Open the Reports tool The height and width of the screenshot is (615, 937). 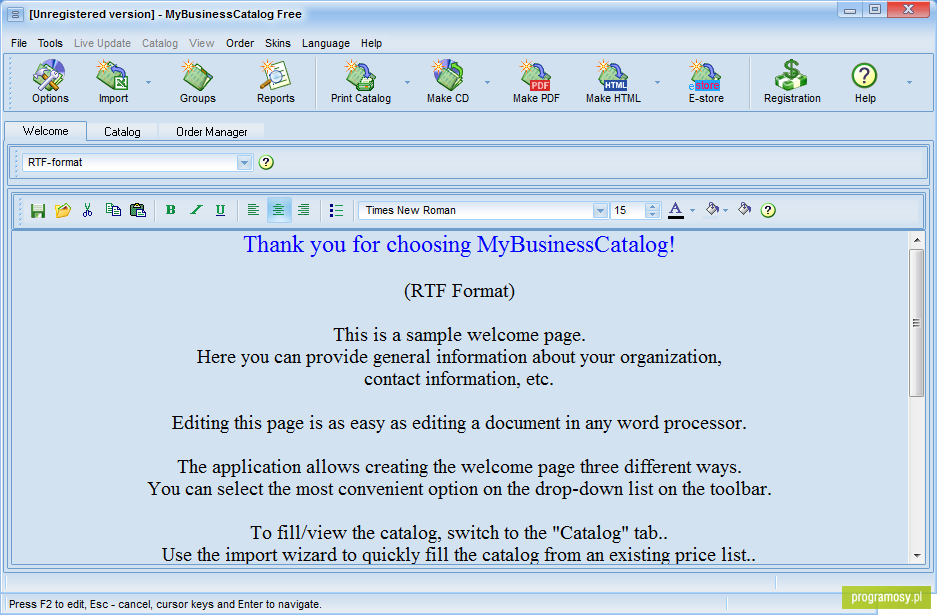(x=275, y=82)
